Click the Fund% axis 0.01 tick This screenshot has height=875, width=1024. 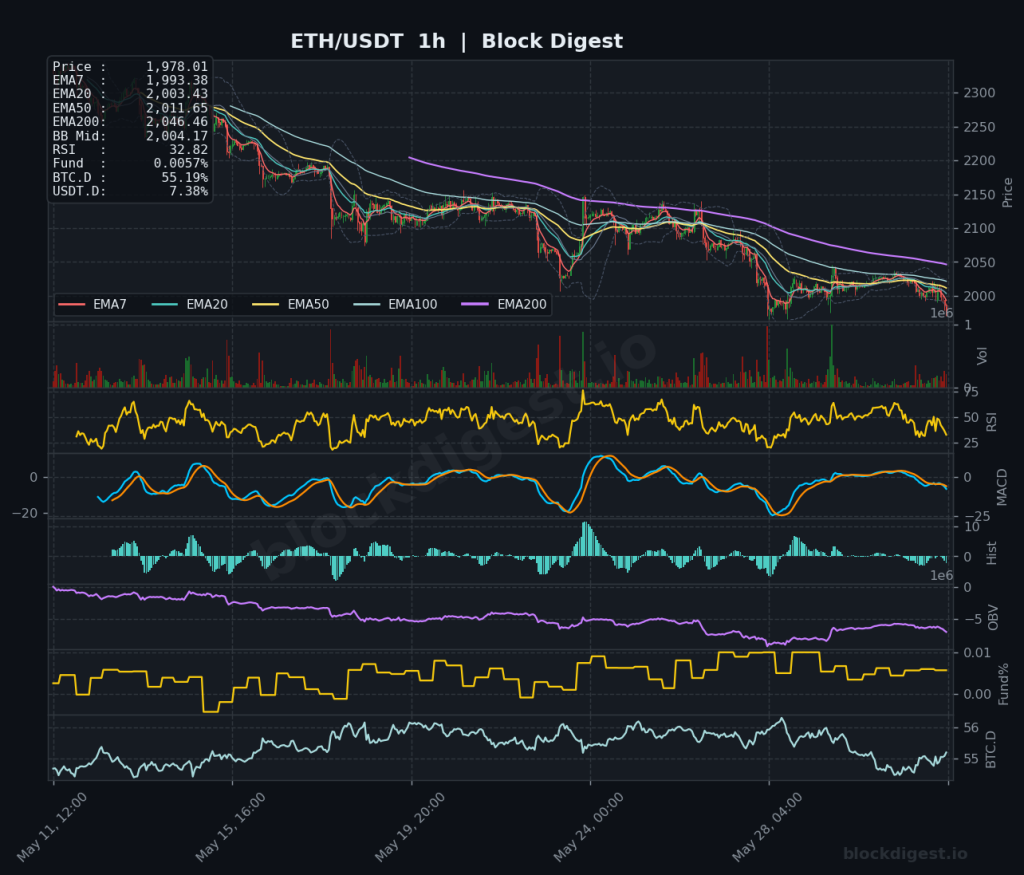pyautogui.click(x=977, y=653)
